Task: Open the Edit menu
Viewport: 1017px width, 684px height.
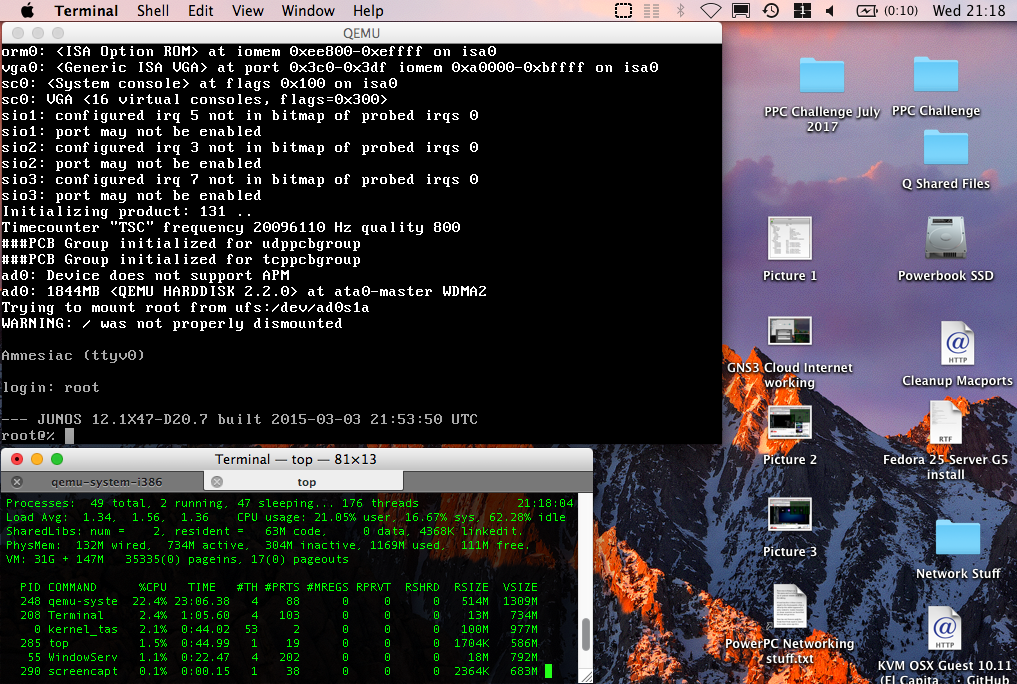Action: (200, 10)
